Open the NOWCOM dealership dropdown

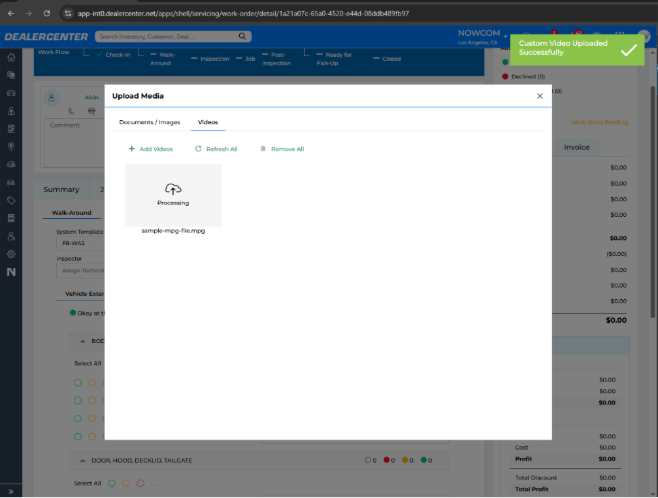point(482,37)
